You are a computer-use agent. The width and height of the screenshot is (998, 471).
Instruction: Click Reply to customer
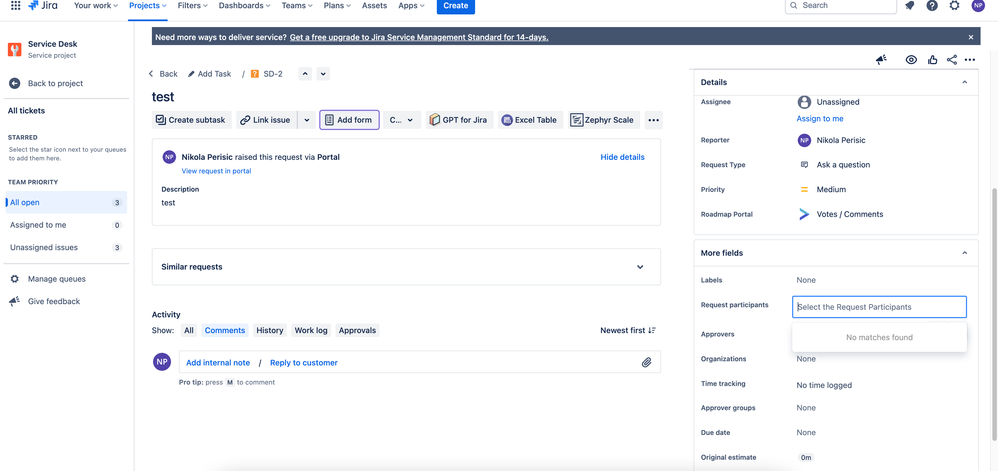click(x=304, y=363)
